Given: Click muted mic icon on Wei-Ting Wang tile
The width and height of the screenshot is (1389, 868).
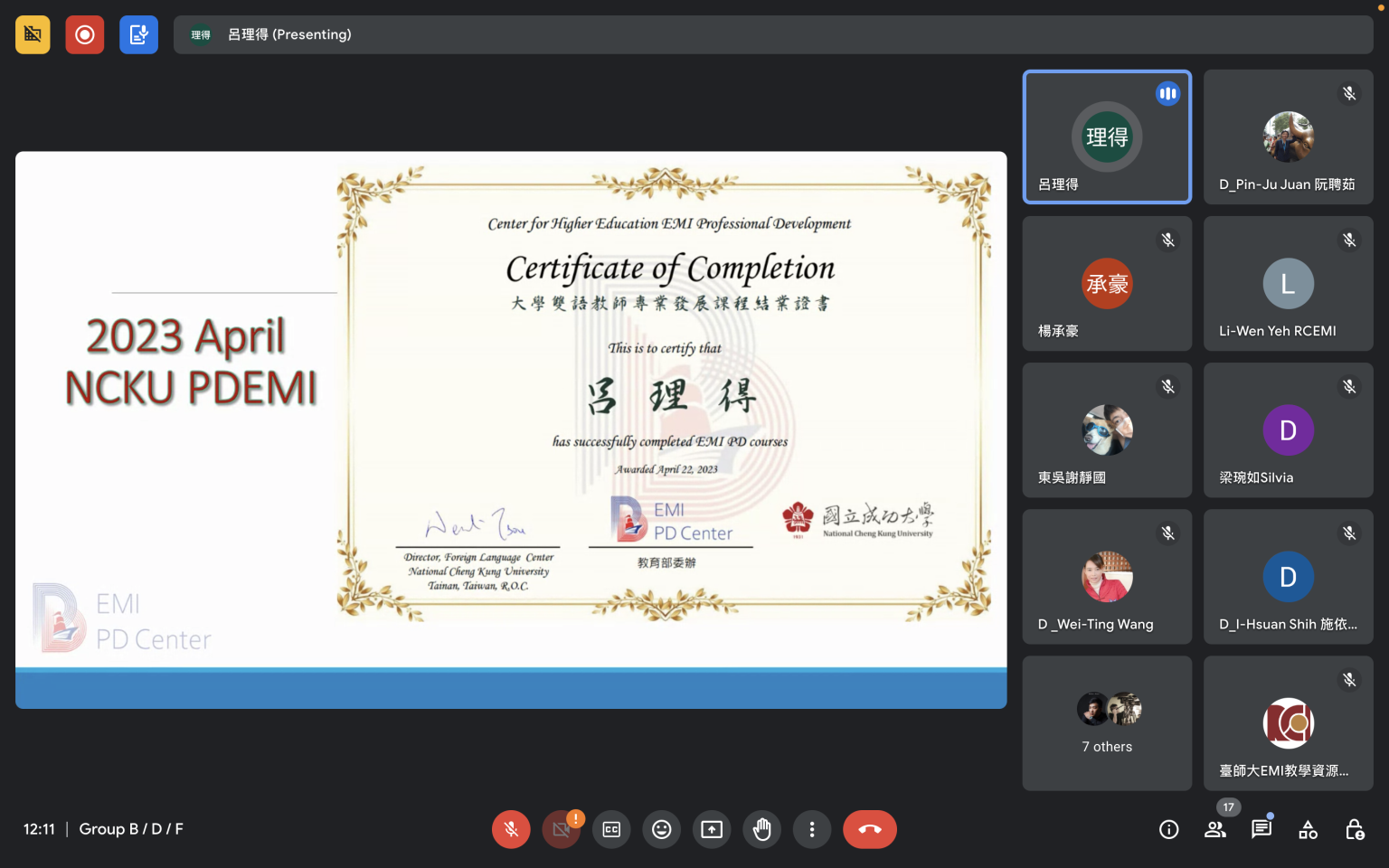Looking at the screenshot, I should pos(1167,533).
